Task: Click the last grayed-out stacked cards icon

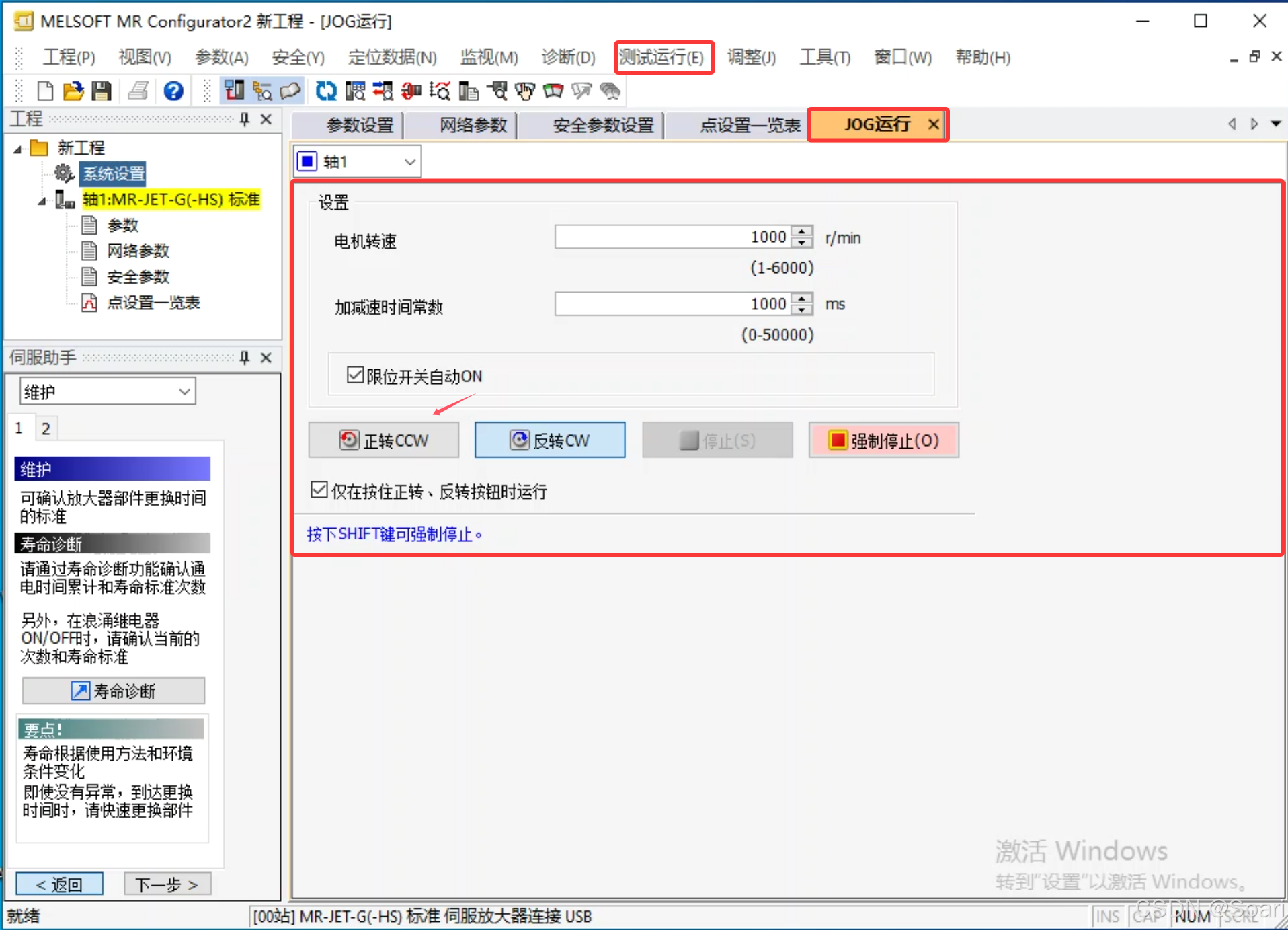Action: [x=610, y=90]
